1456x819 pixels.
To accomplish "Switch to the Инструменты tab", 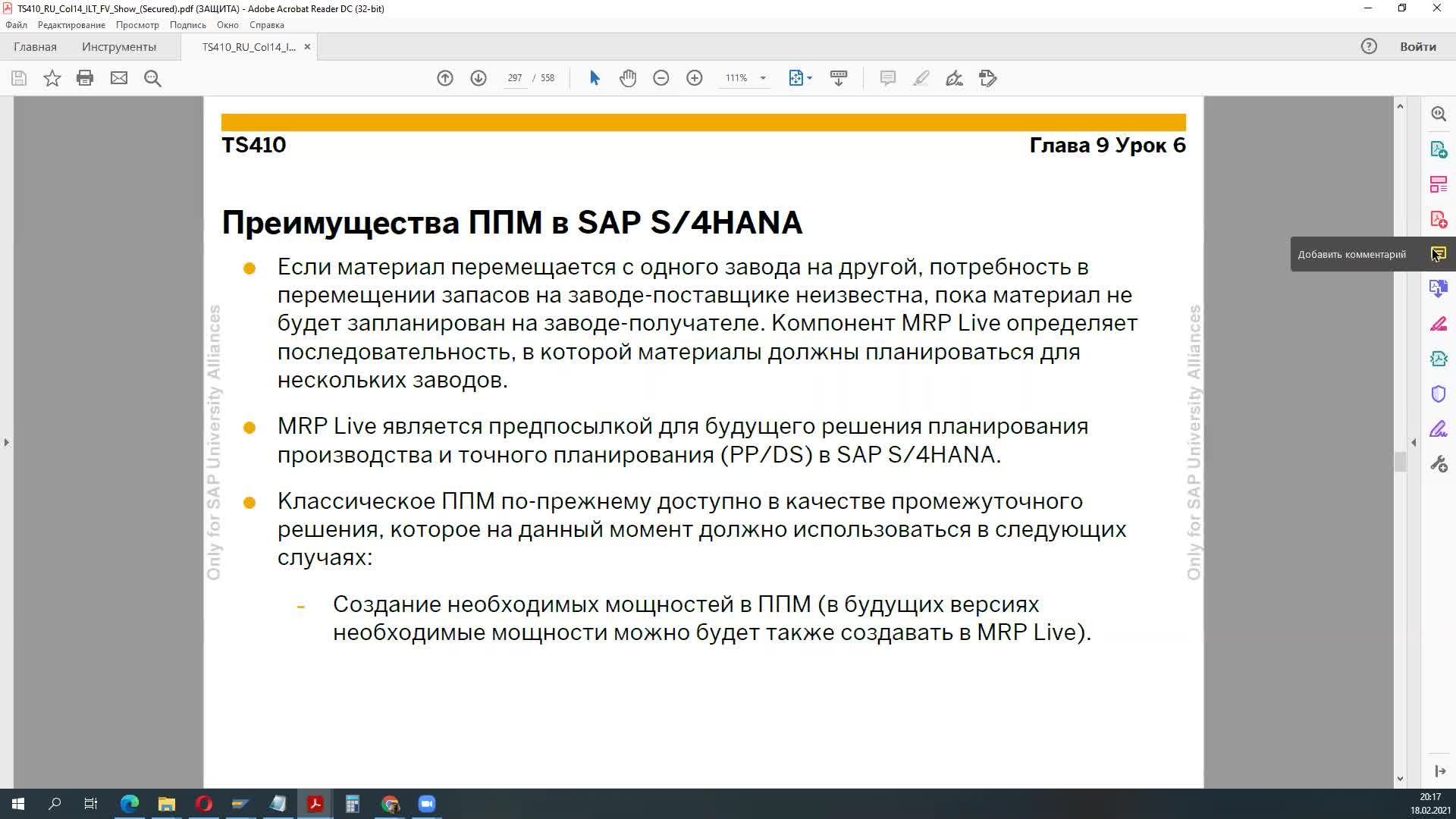I will [119, 47].
